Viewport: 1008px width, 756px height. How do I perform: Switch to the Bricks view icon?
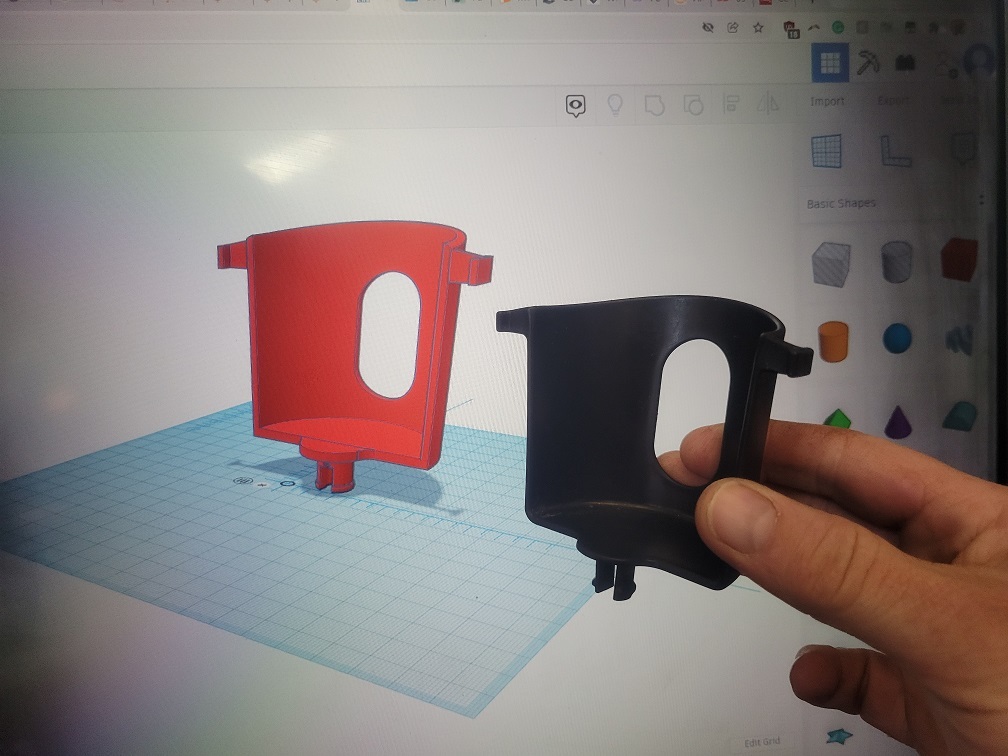pyautogui.click(x=905, y=62)
